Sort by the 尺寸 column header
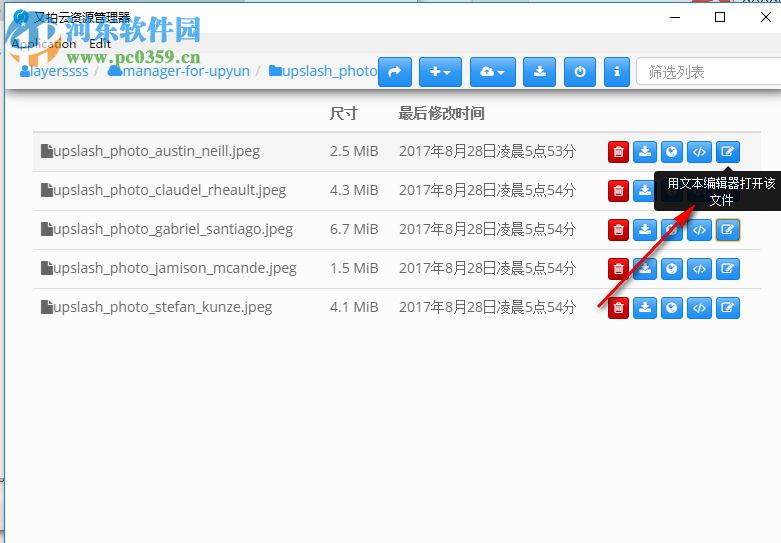The height and width of the screenshot is (543, 781). coord(343,113)
